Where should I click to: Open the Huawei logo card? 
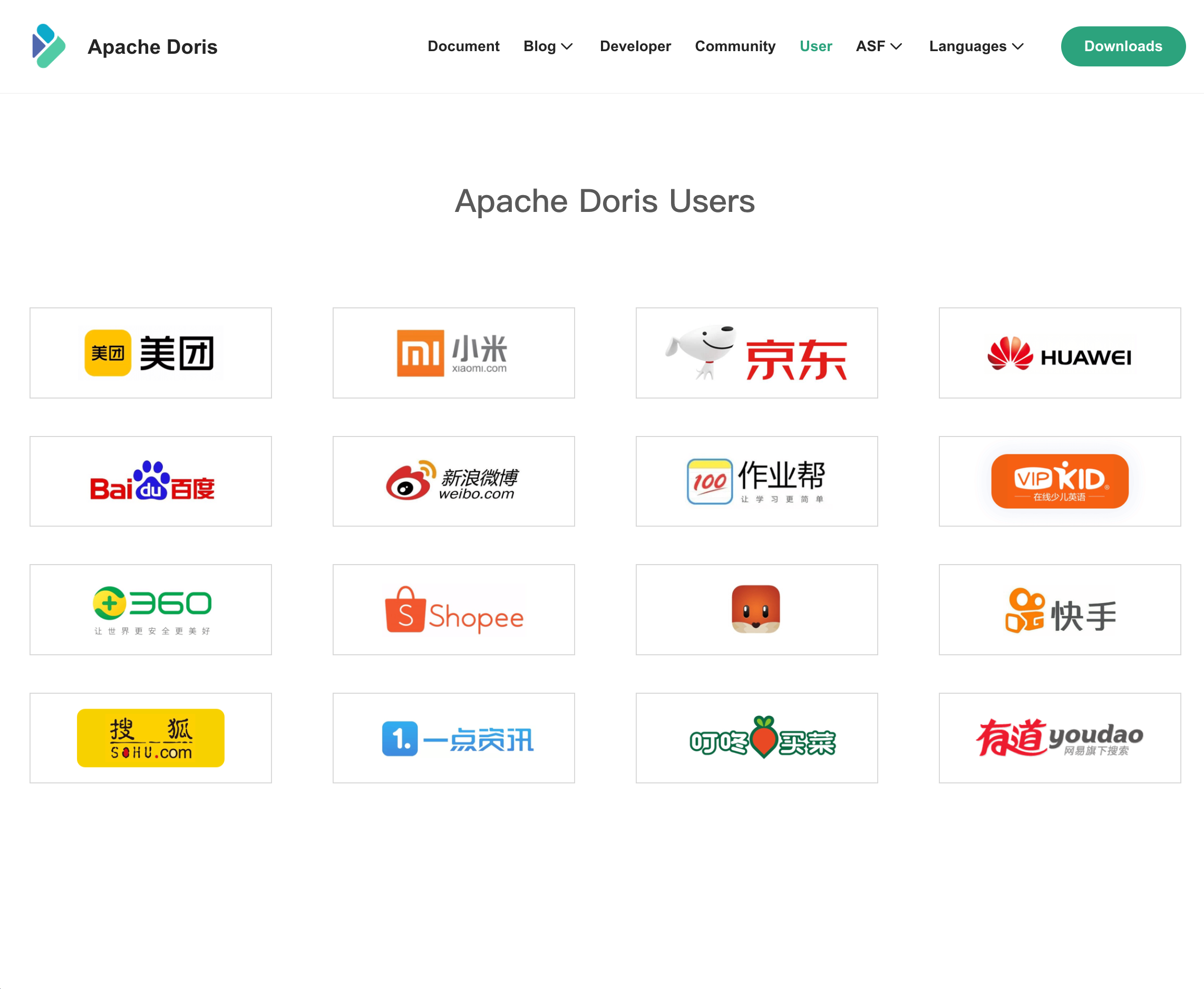click(1060, 353)
